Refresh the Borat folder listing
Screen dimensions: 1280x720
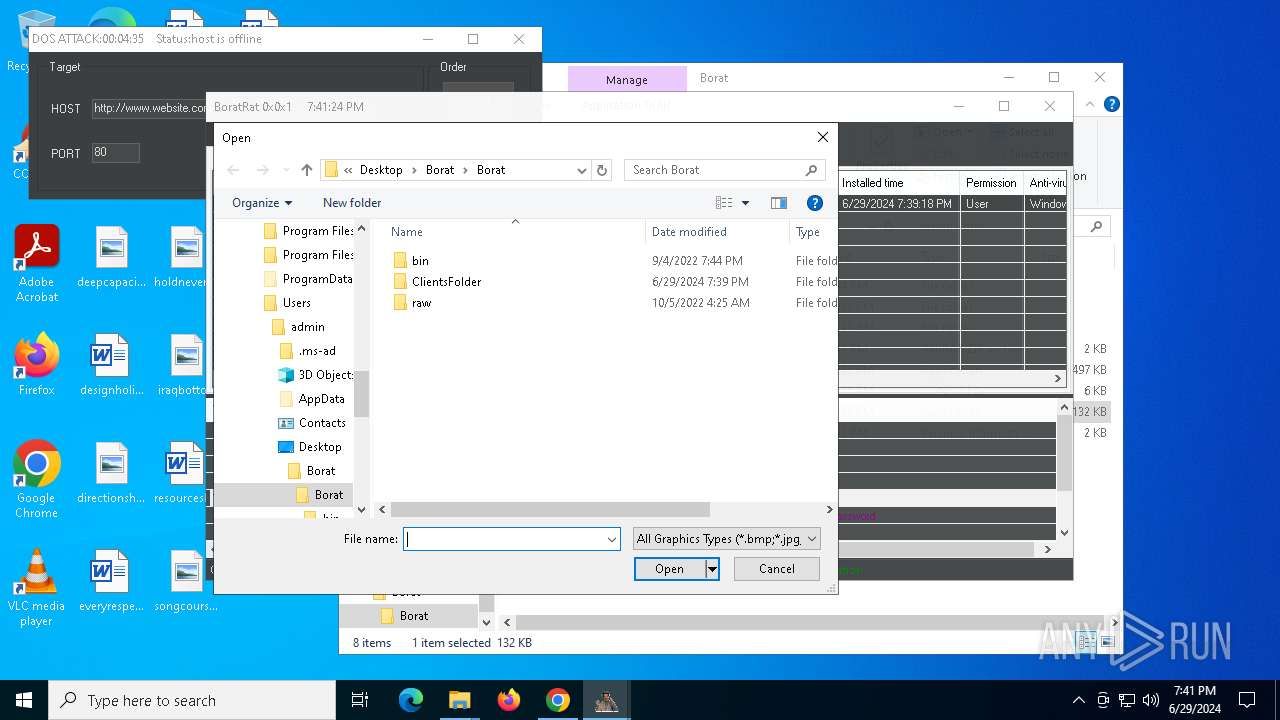tap(602, 170)
